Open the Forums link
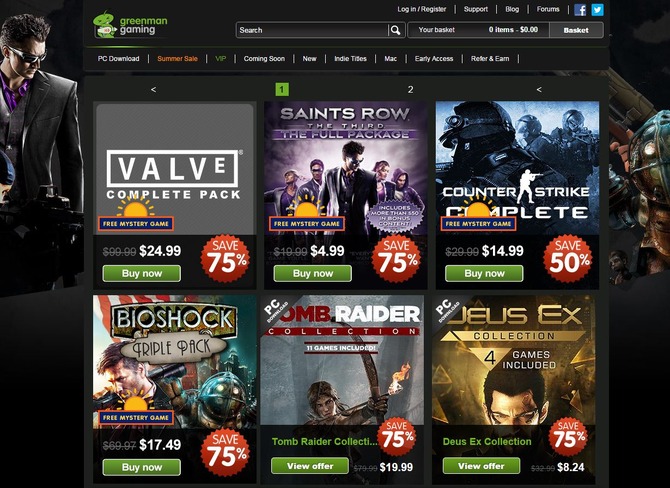The width and height of the screenshot is (670, 488). point(548,9)
